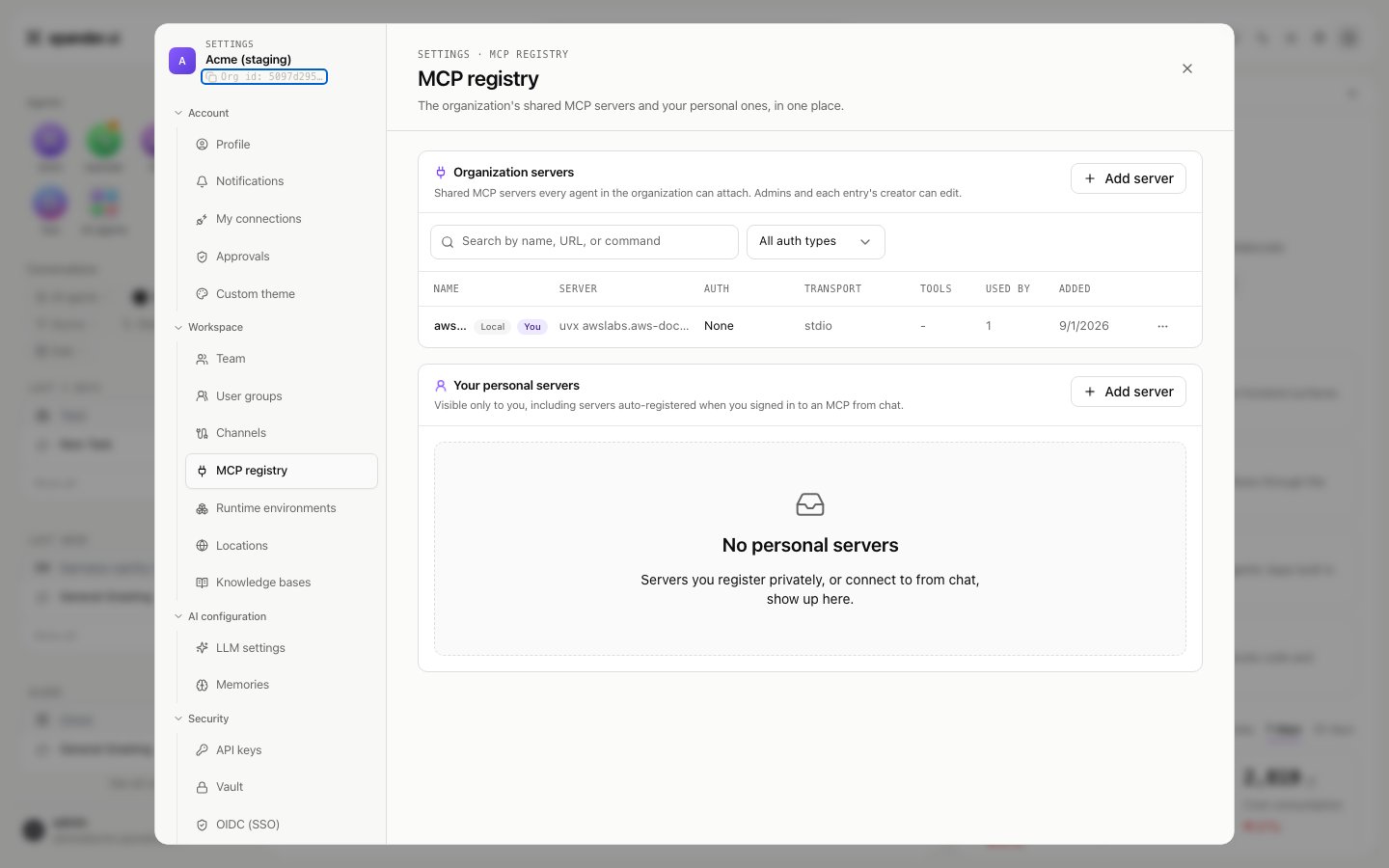Click the Approvals shield icon
Screen dimensions: 1389x868
[202, 257]
